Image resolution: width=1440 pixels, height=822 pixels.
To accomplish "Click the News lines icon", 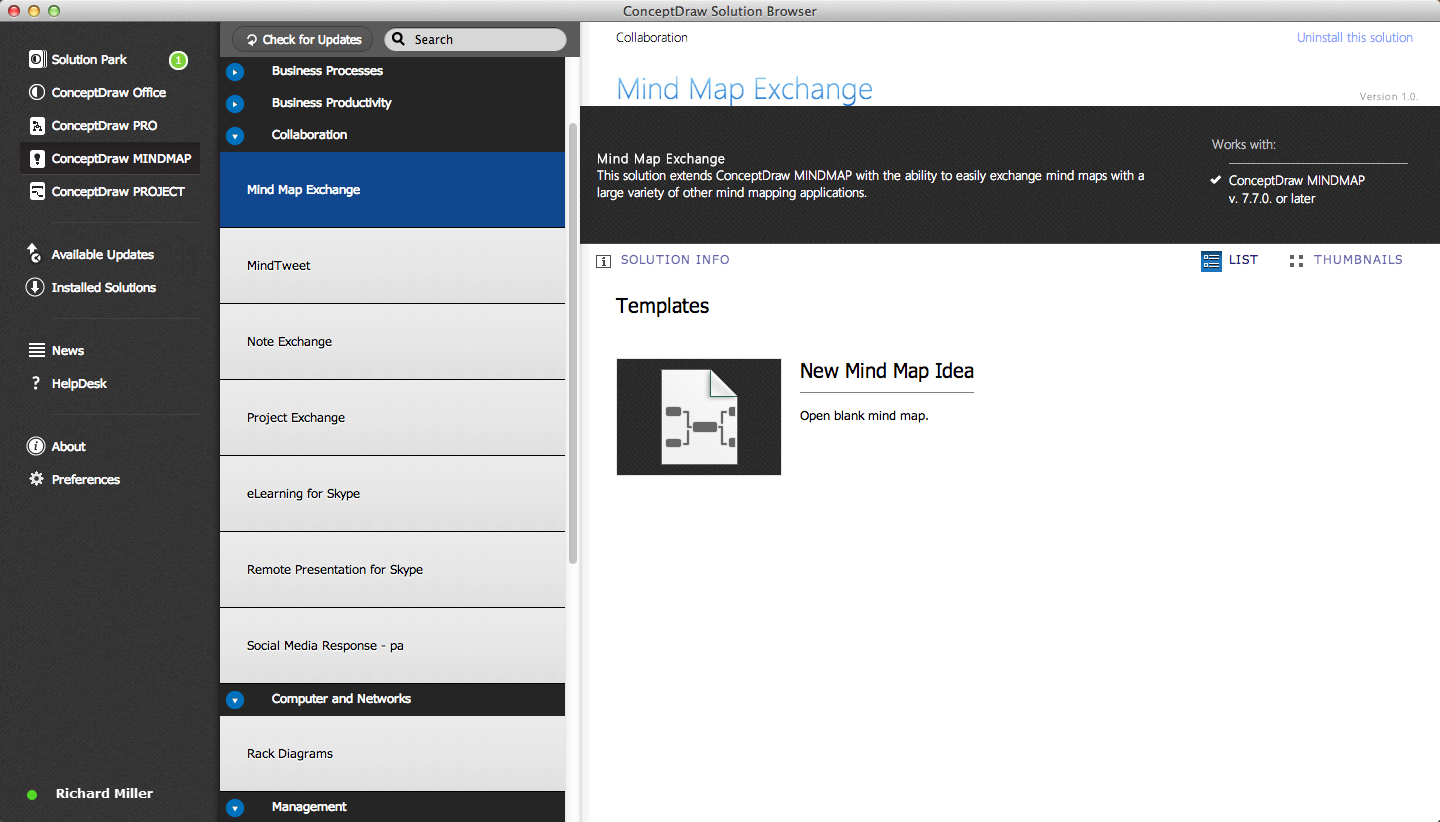I will (37, 351).
